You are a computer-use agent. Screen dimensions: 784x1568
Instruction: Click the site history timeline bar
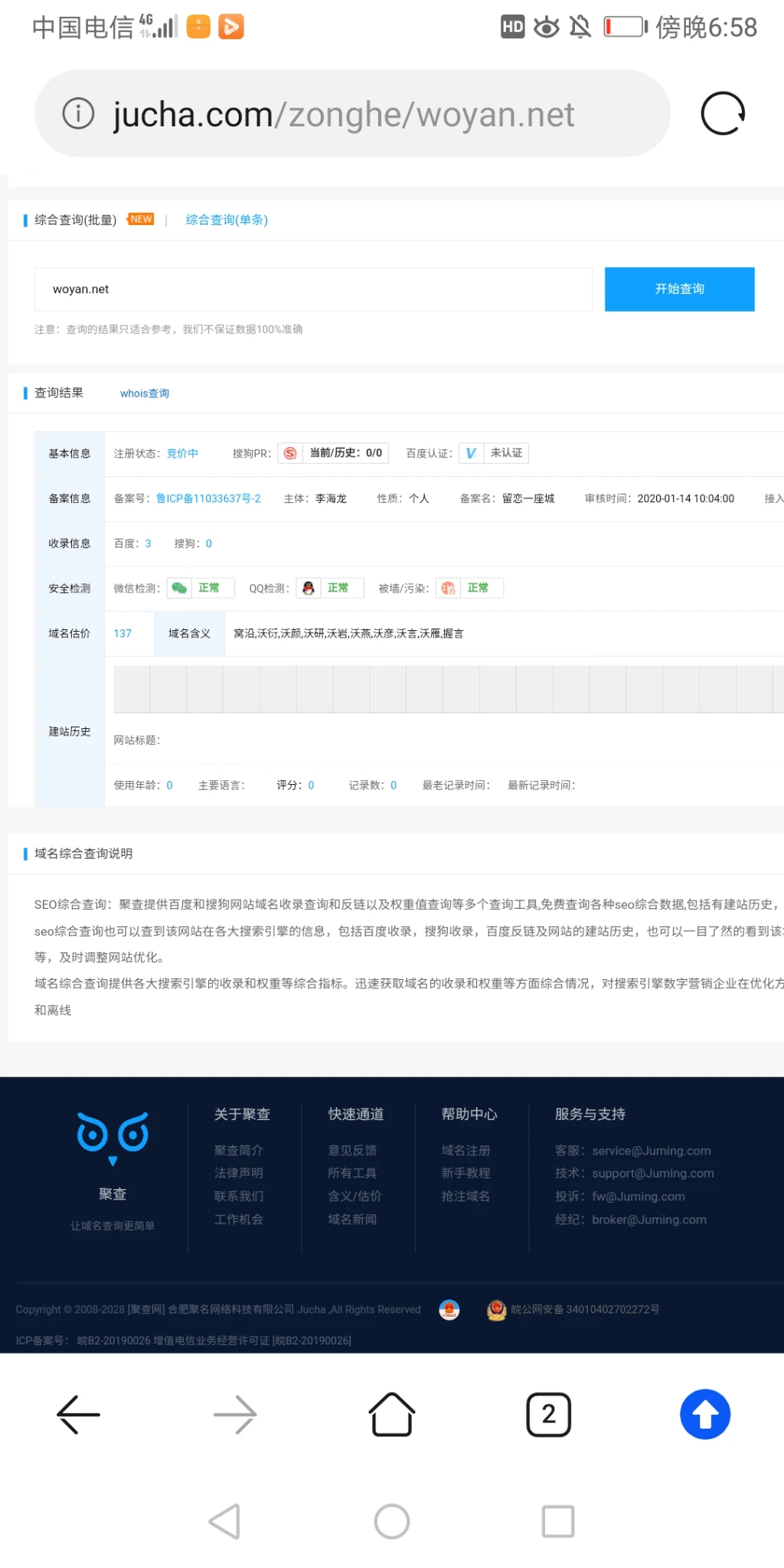[448, 689]
